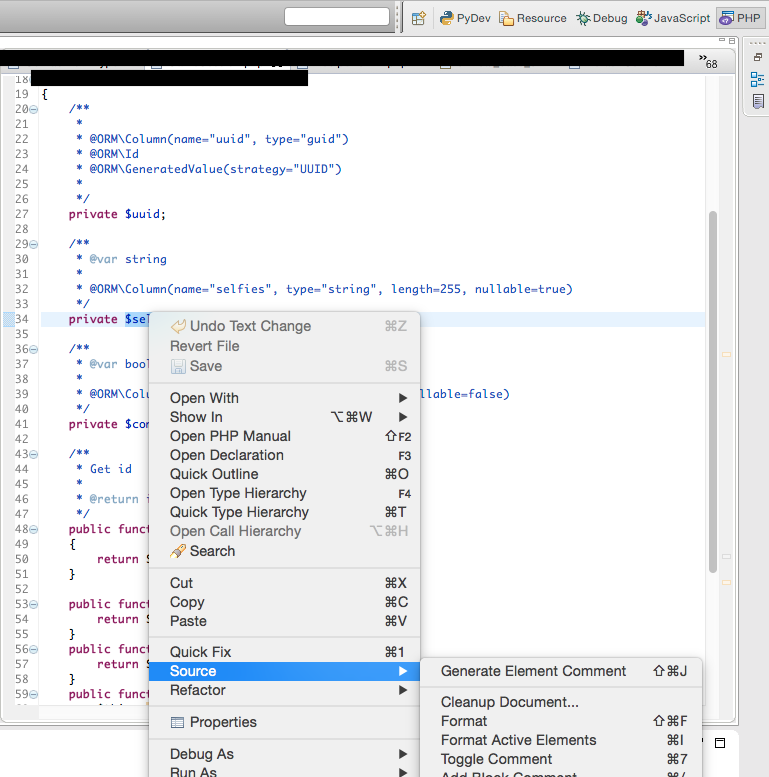
Task: Choose Save in the context menu
Action: [284, 366]
